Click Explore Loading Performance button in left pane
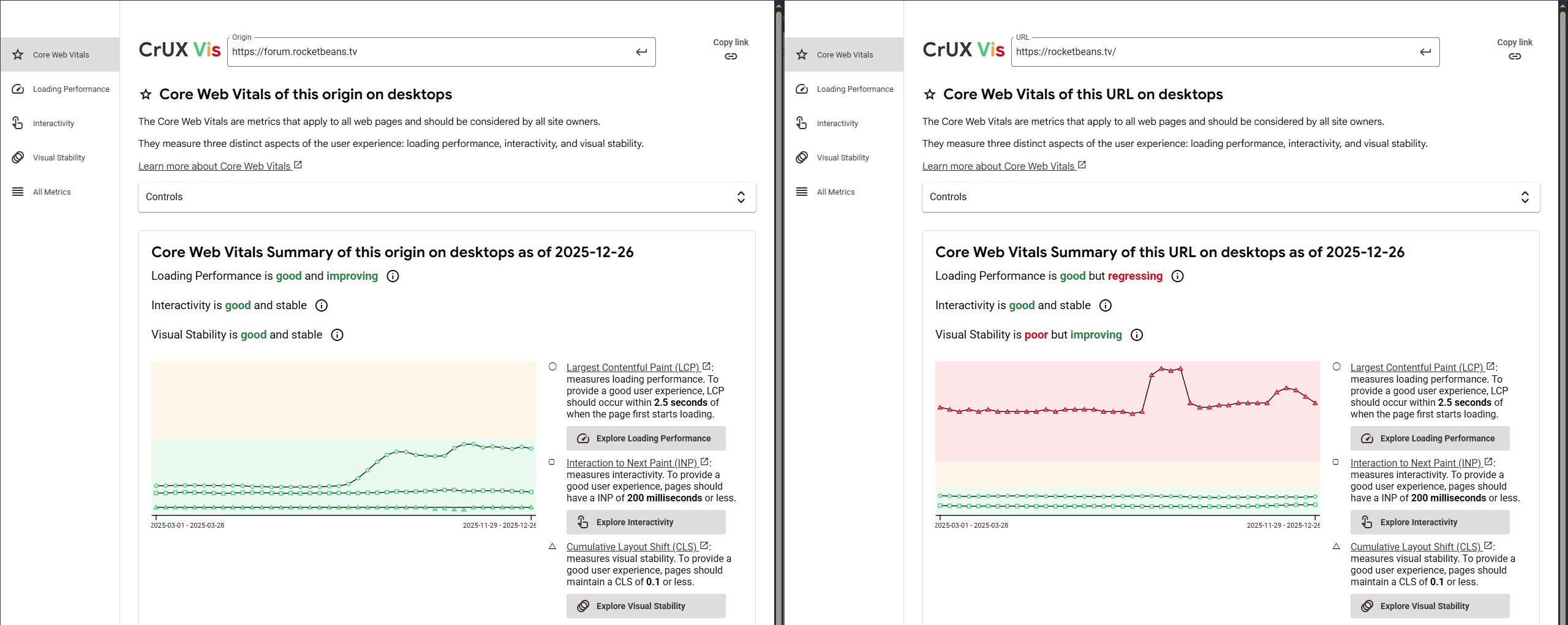The height and width of the screenshot is (625, 1568). point(646,438)
